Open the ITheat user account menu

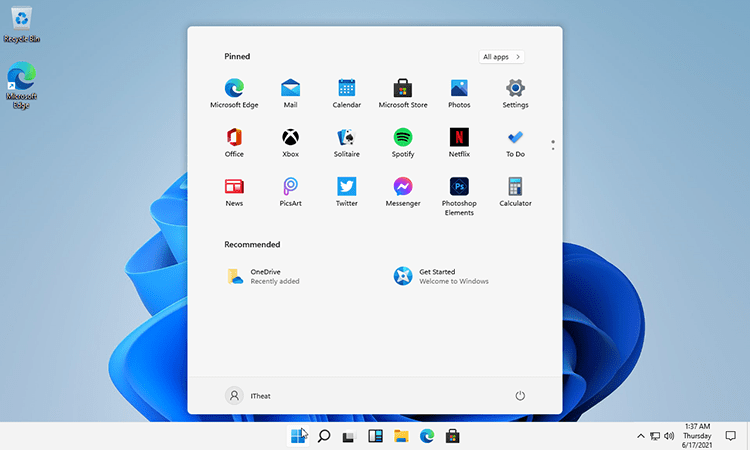[249, 396]
